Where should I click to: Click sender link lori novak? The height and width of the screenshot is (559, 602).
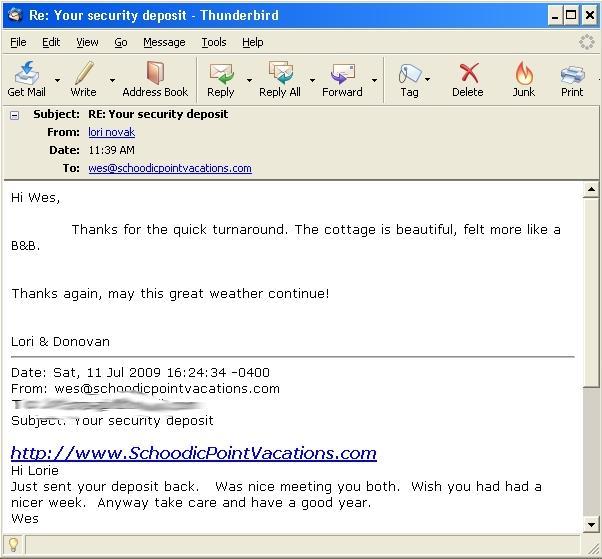click(x=111, y=132)
